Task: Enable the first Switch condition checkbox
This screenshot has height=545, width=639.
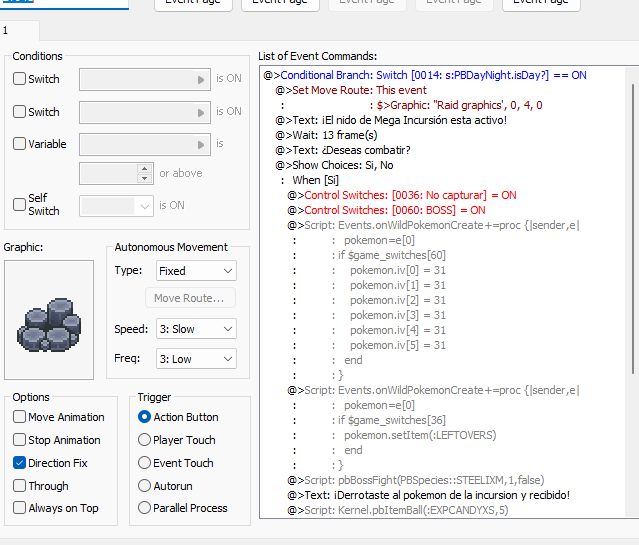Action: (20, 79)
